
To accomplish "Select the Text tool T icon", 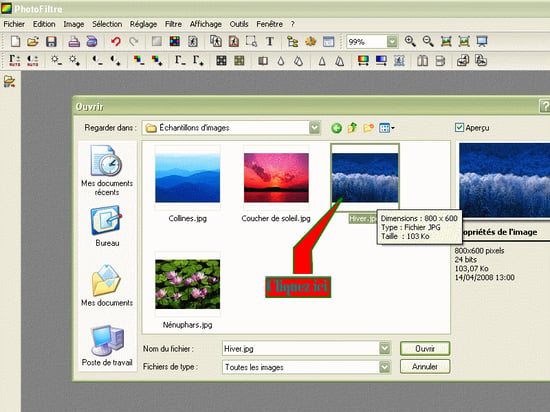I will click(x=269, y=41).
